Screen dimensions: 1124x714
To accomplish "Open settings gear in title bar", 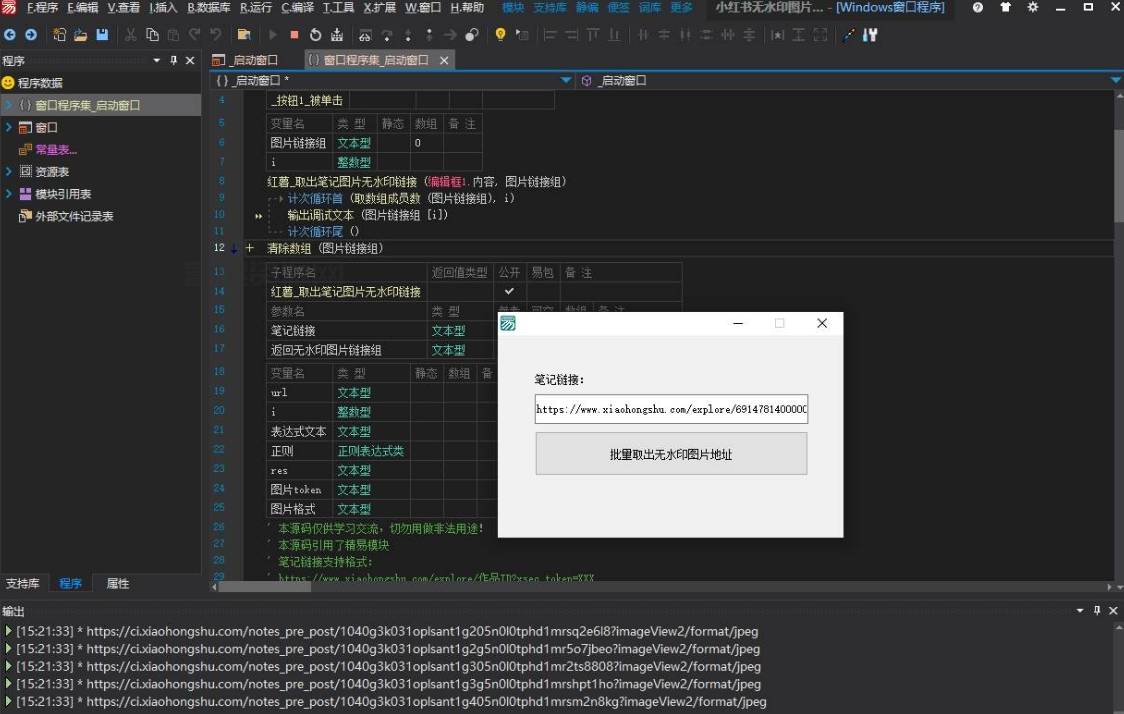I will pos(1033,7).
